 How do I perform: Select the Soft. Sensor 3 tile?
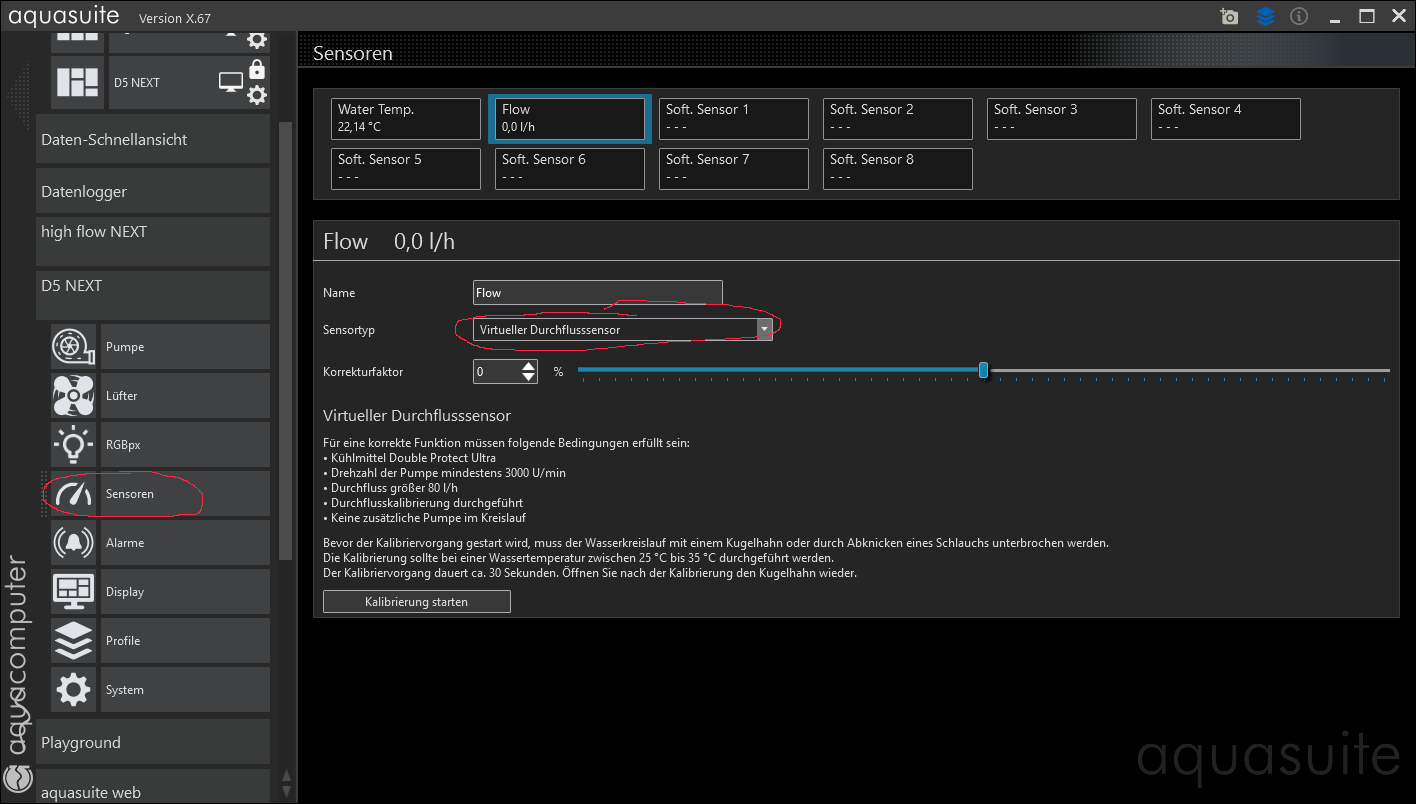point(1062,118)
